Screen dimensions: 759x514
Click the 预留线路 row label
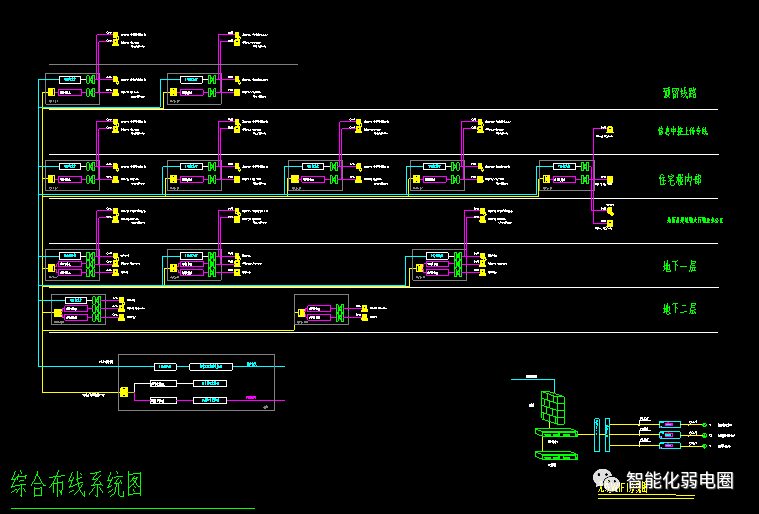pyautogui.click(x=680, y=93)
